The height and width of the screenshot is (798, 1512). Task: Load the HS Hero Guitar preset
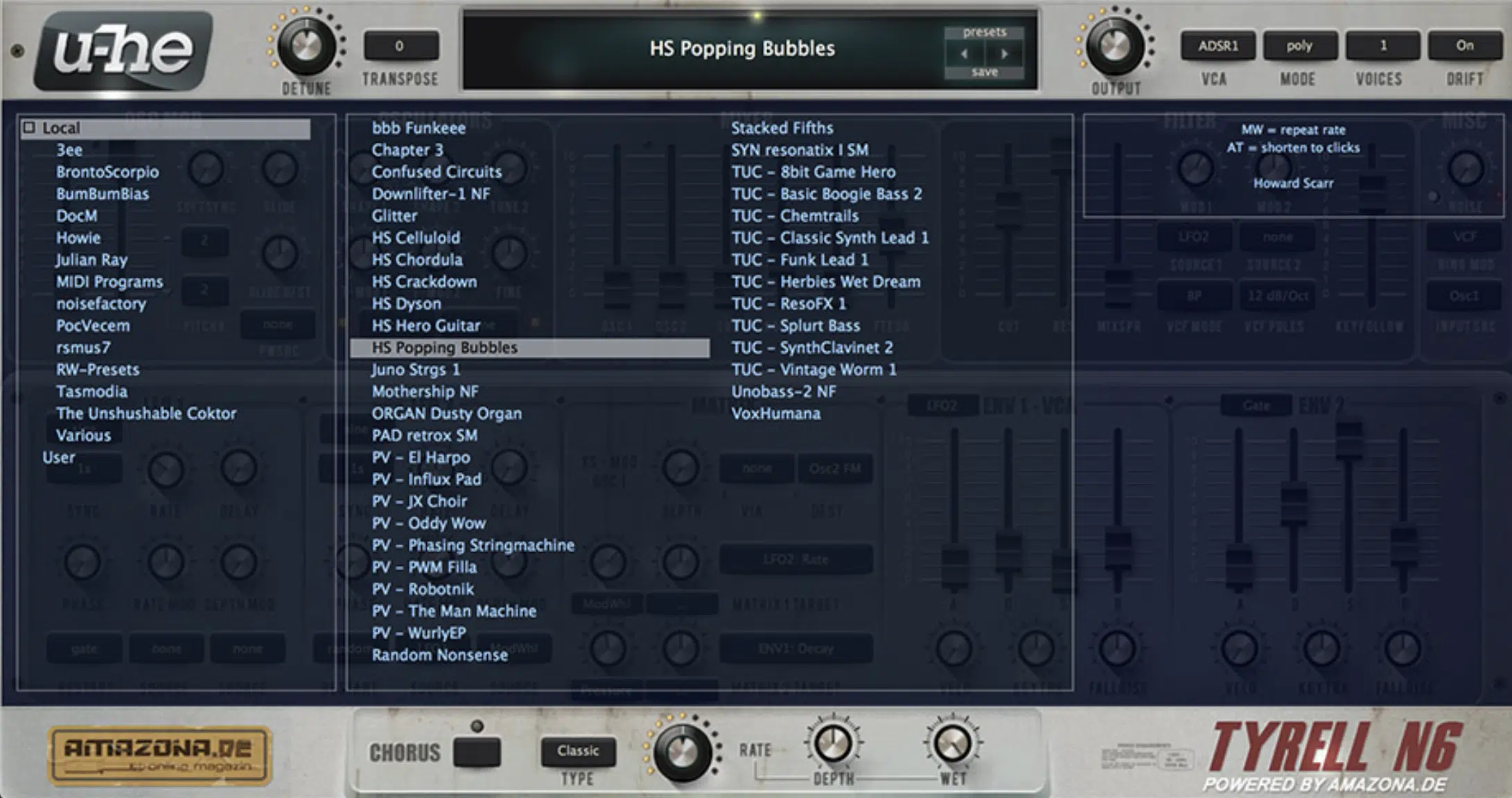tap(426, 326)
